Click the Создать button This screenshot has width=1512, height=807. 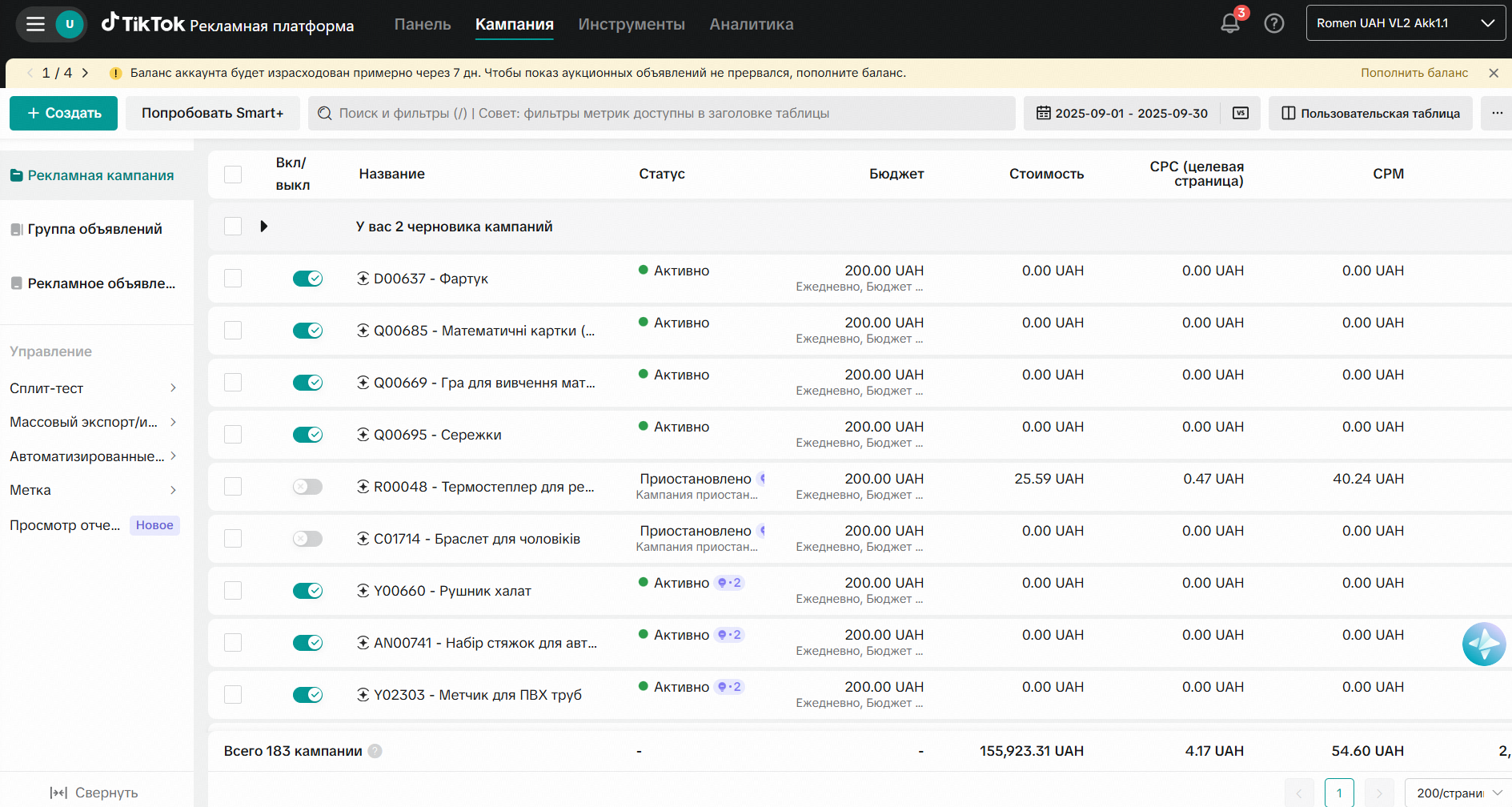pyautogui.click(x=64, y=113)
